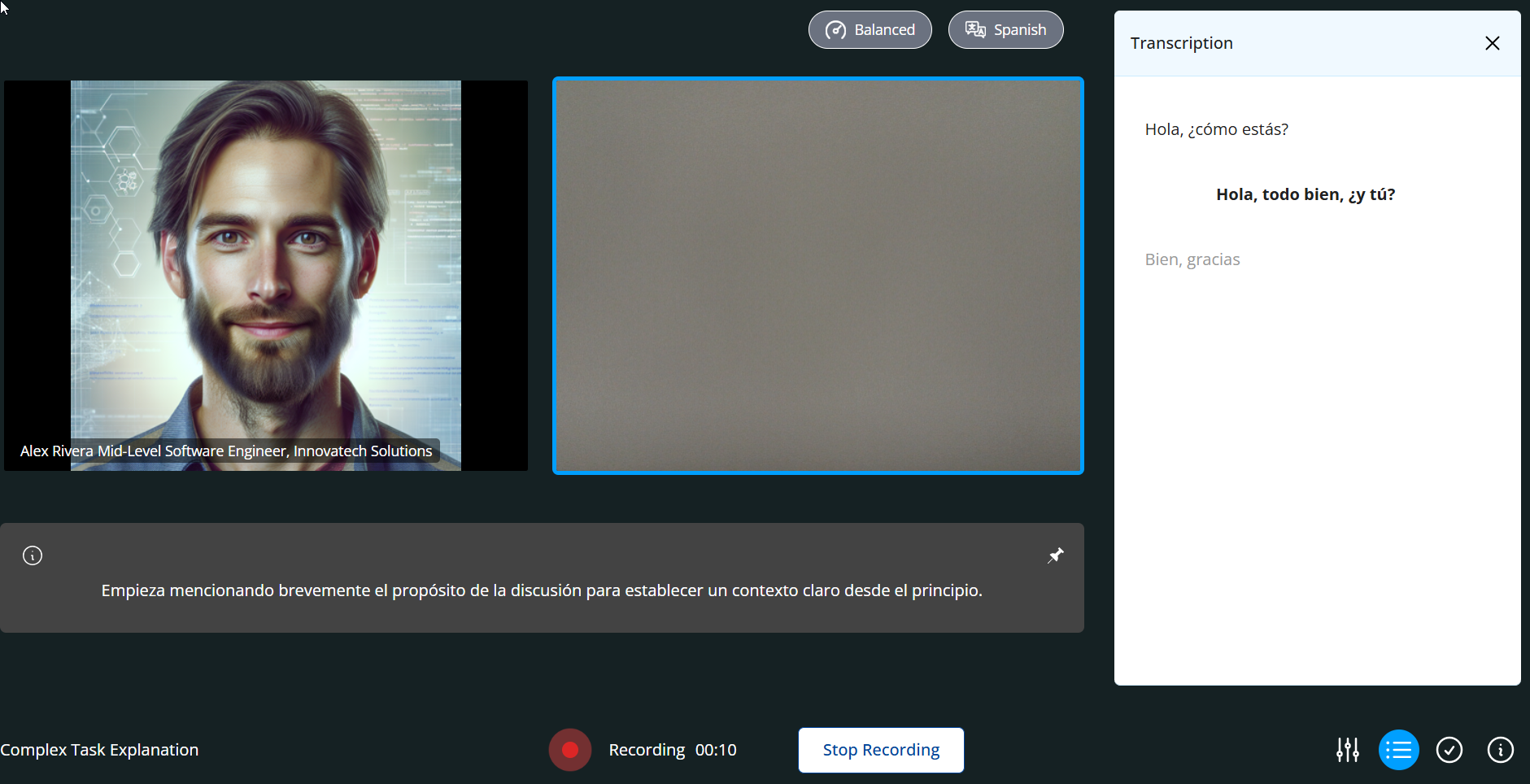Open the audio settings sliders icon
The width and height of the screenshot is (1530, 784).
point(1347,750)
